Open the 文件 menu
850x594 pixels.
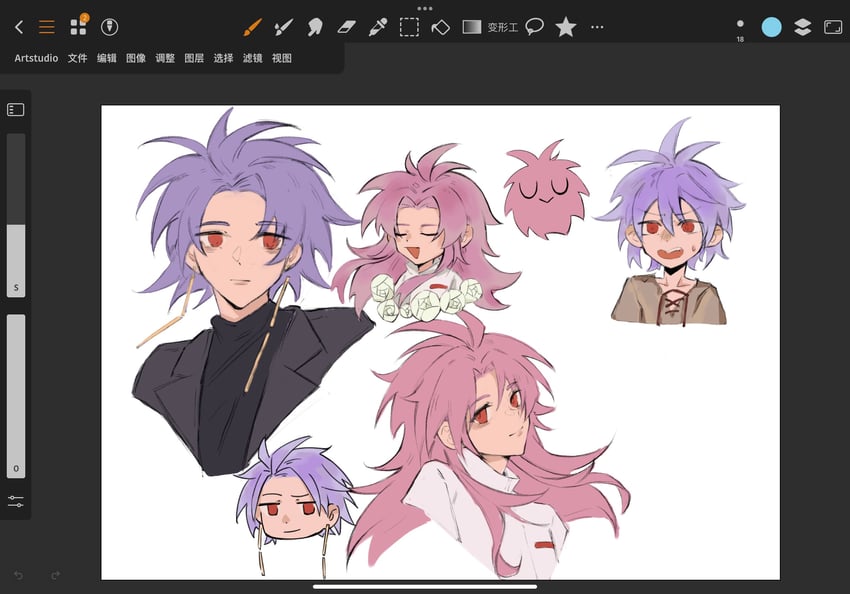(78, 58)
